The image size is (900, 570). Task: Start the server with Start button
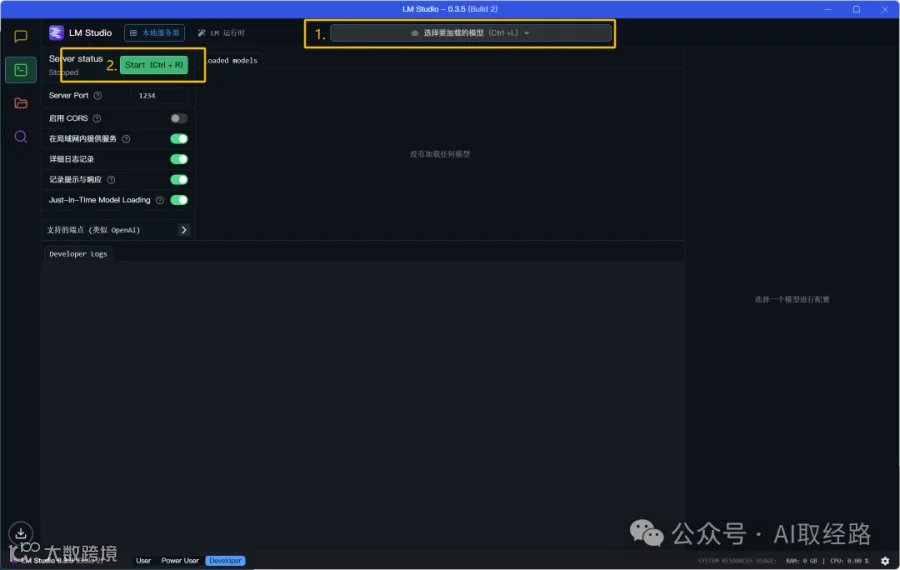[154, 65]
